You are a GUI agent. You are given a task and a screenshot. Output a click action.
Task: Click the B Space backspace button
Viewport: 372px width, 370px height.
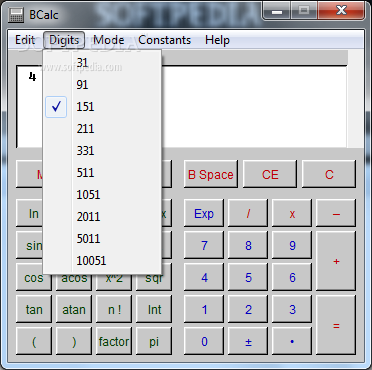tap(211, 174)
